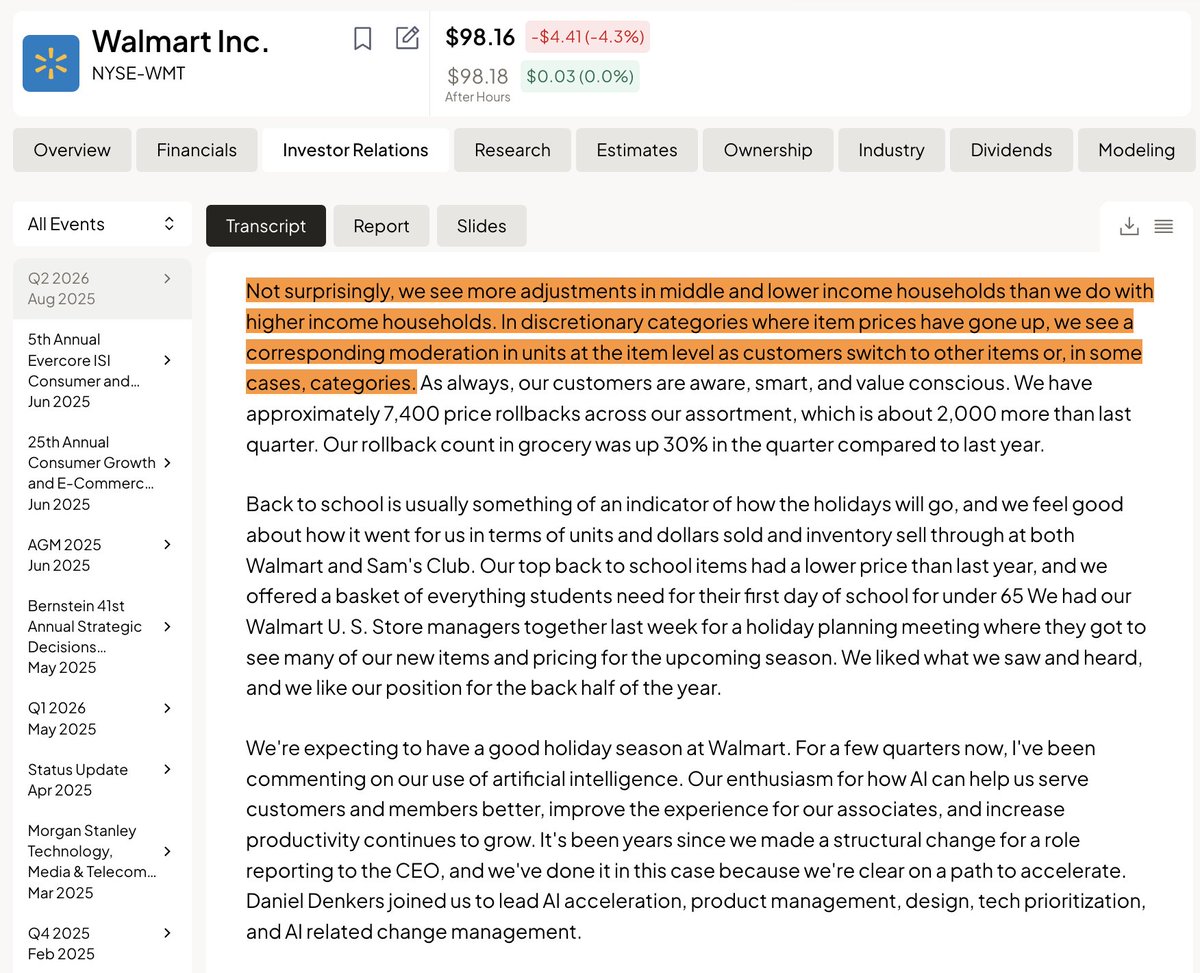
Task: Click the $0.03 (0.0%) after hours badge
Action: coord(579,76)
